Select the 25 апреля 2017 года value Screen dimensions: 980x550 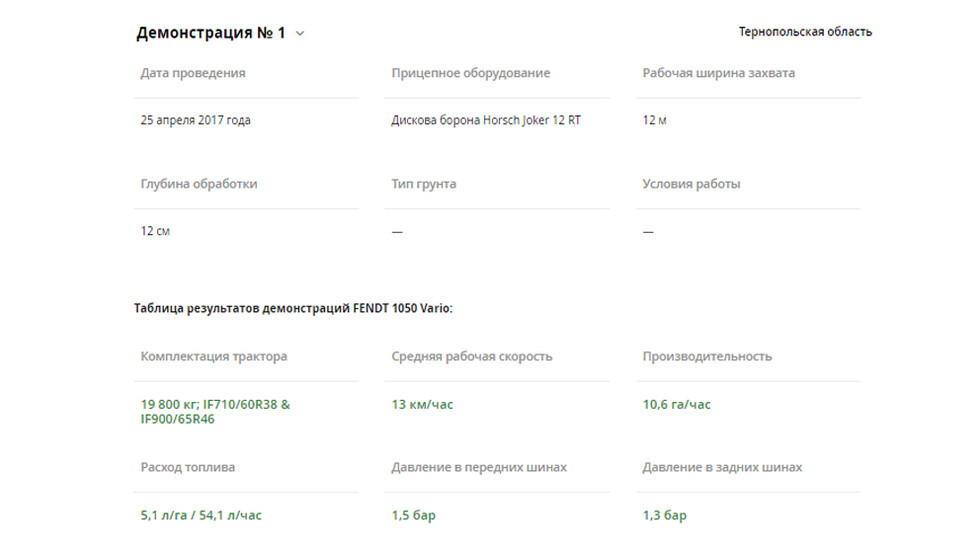pos(195,120)
